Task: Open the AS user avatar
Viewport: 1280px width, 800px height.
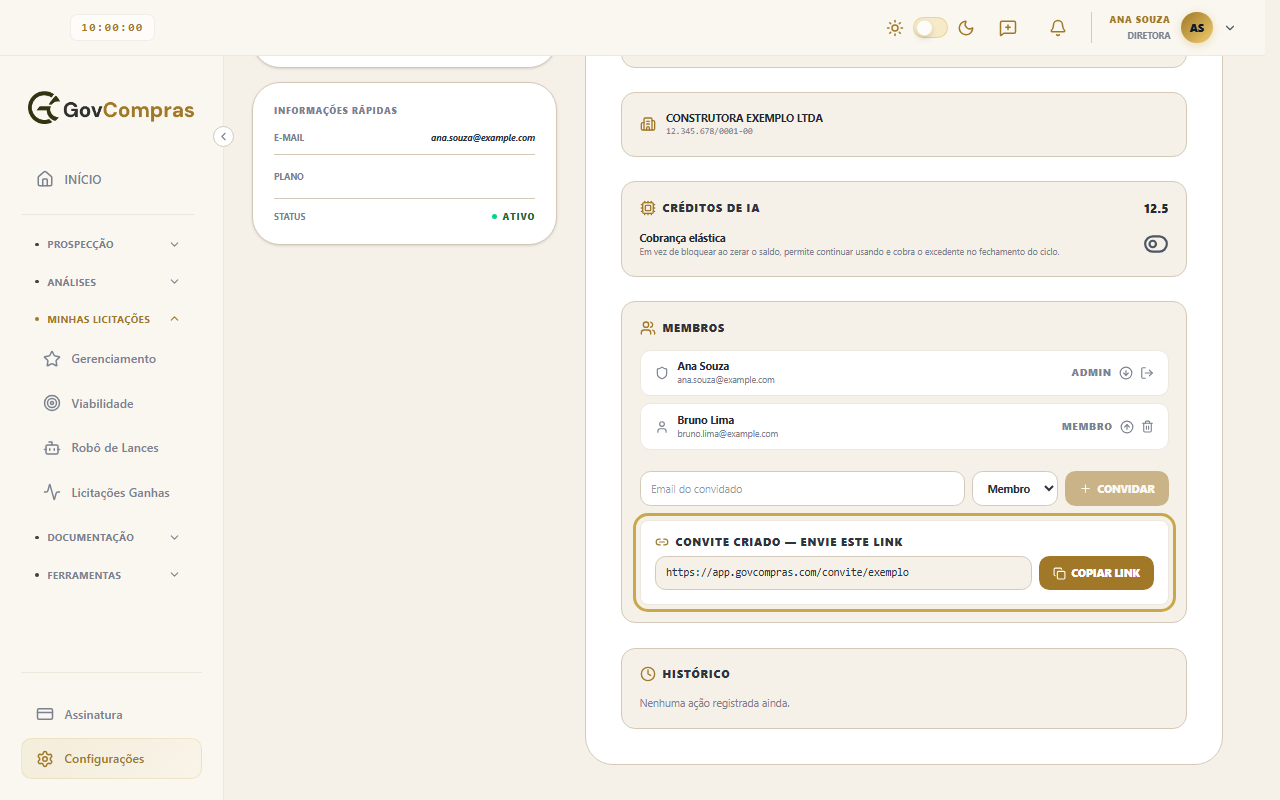Action: (1197, 28)
